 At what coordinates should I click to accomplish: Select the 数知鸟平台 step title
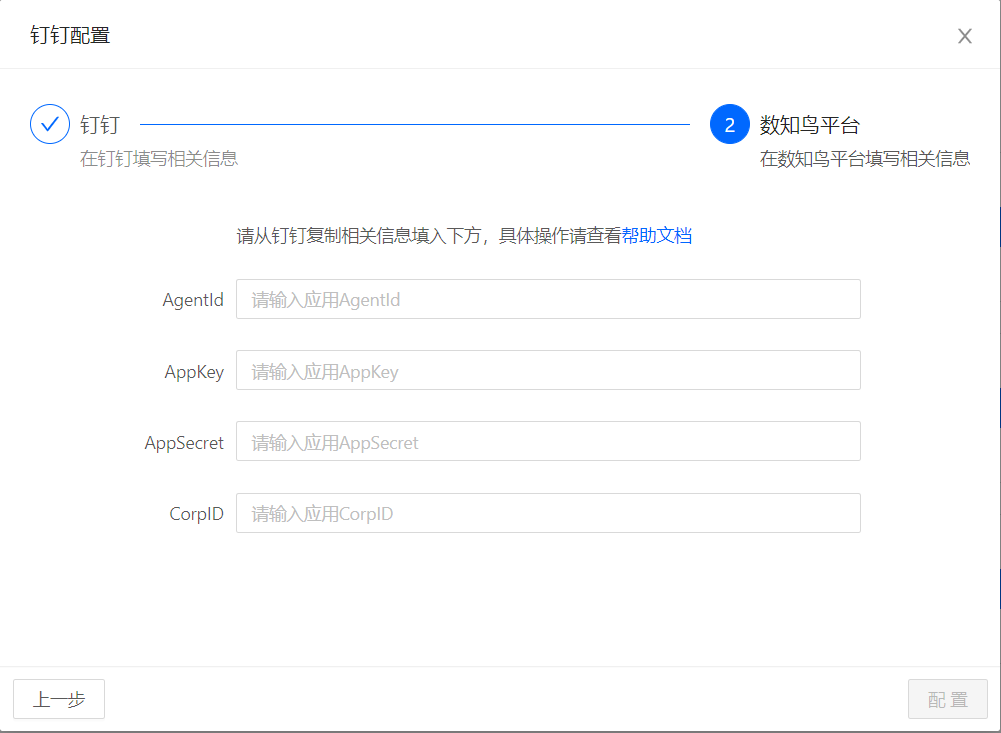tap(809, 125)
